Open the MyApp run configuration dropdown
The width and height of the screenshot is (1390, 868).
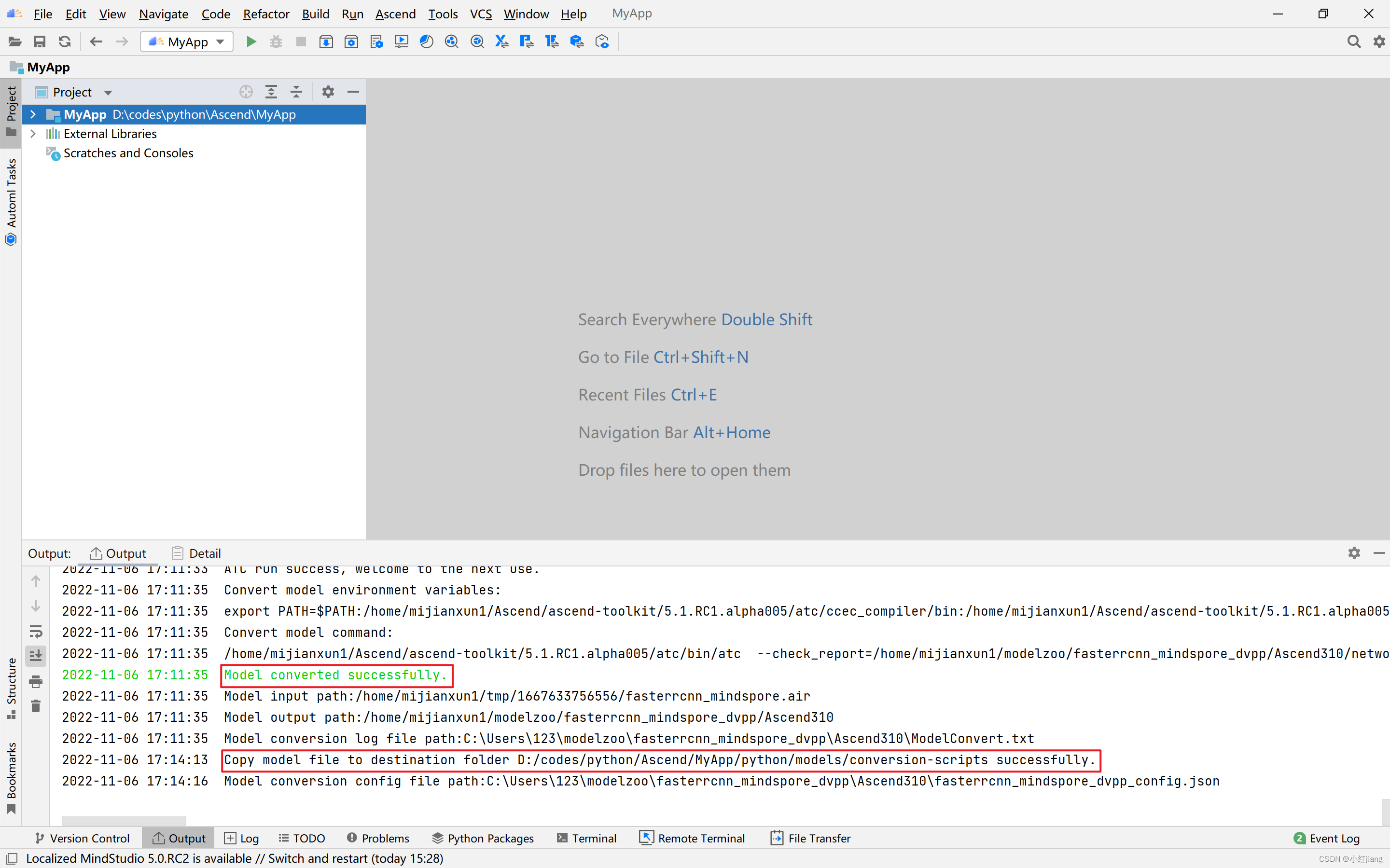coord(187,42)
